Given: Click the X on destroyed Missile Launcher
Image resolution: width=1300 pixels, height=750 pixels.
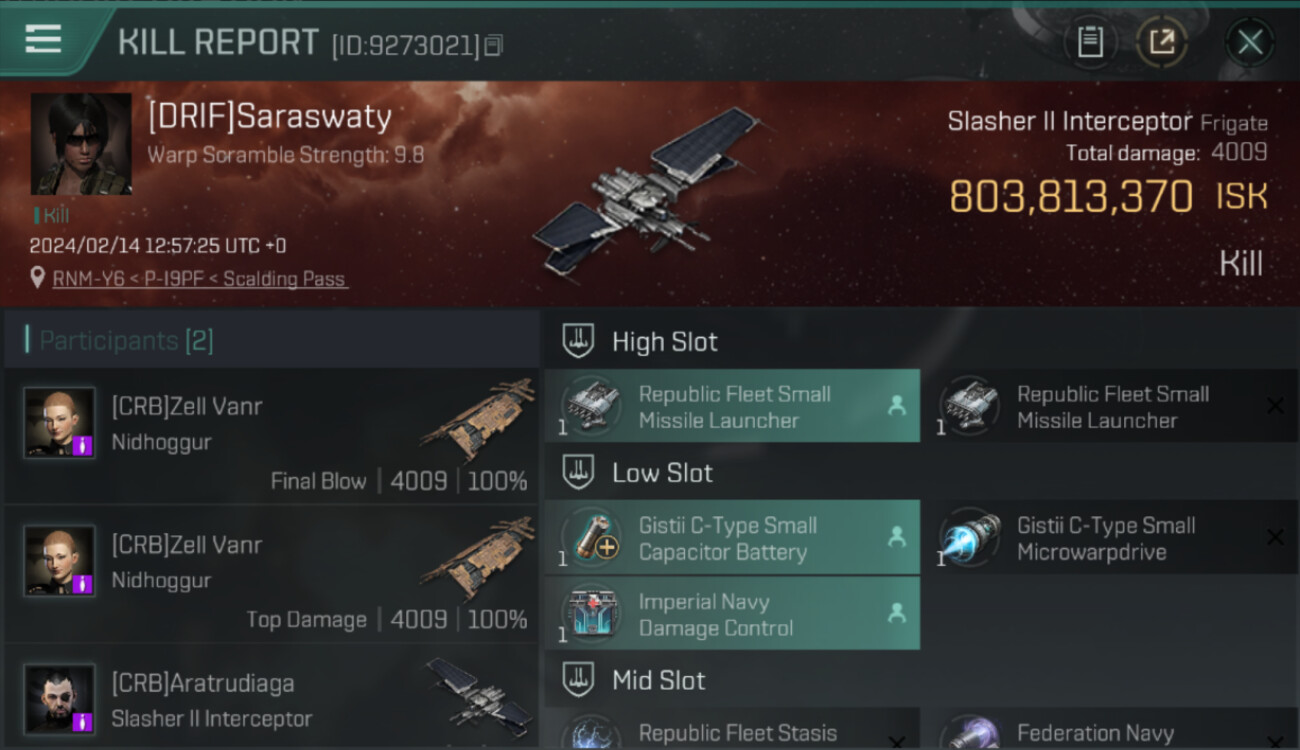Looking at the screenshot, I should (1275, 406).
